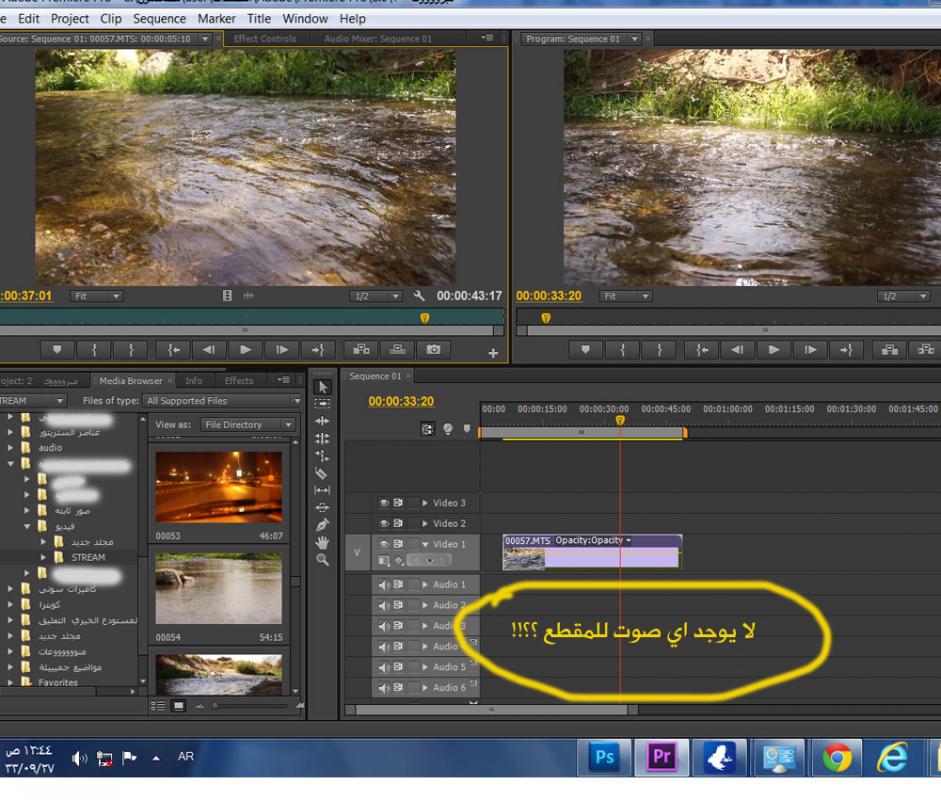Pick the Hand tool
The image size is (941, 800).
pos(322,542)
